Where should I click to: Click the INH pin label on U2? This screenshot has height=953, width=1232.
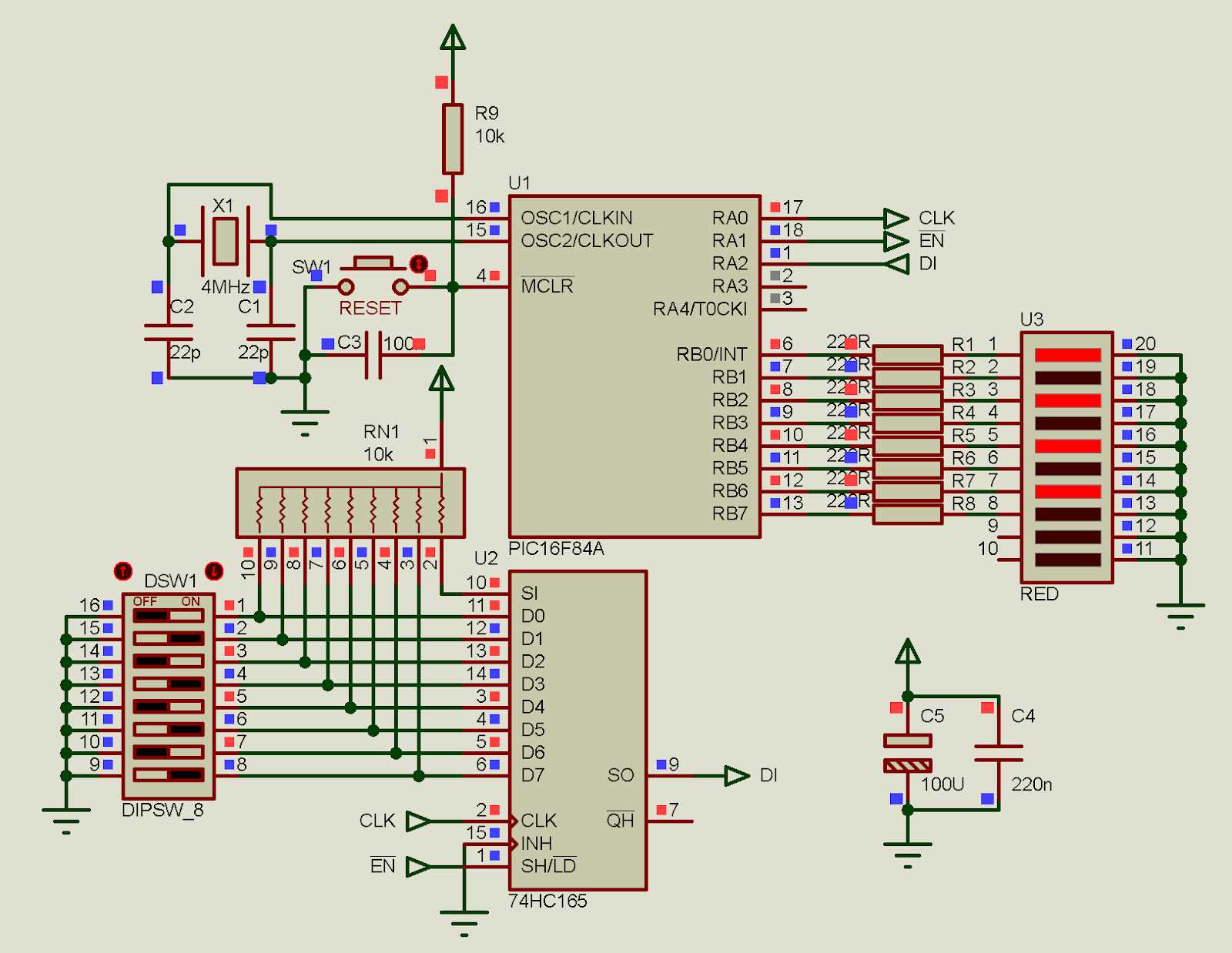coord(537,844)
